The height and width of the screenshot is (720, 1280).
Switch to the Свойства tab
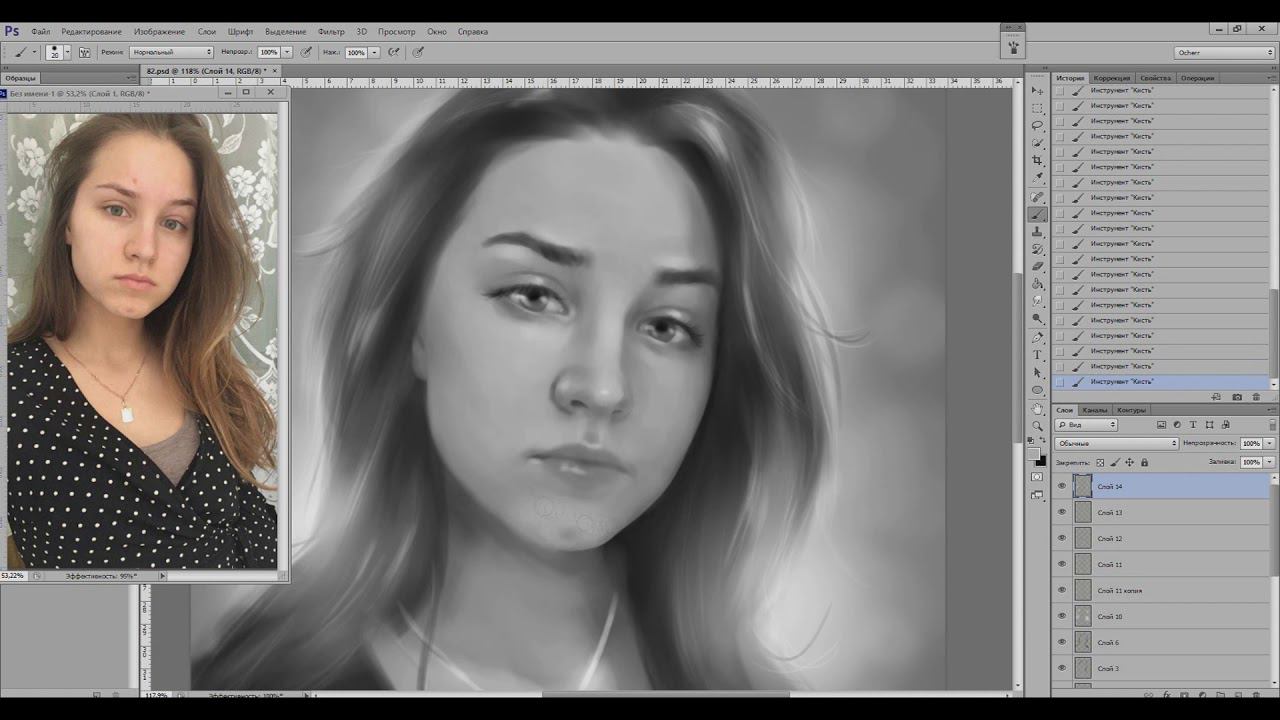point(1155,78)
